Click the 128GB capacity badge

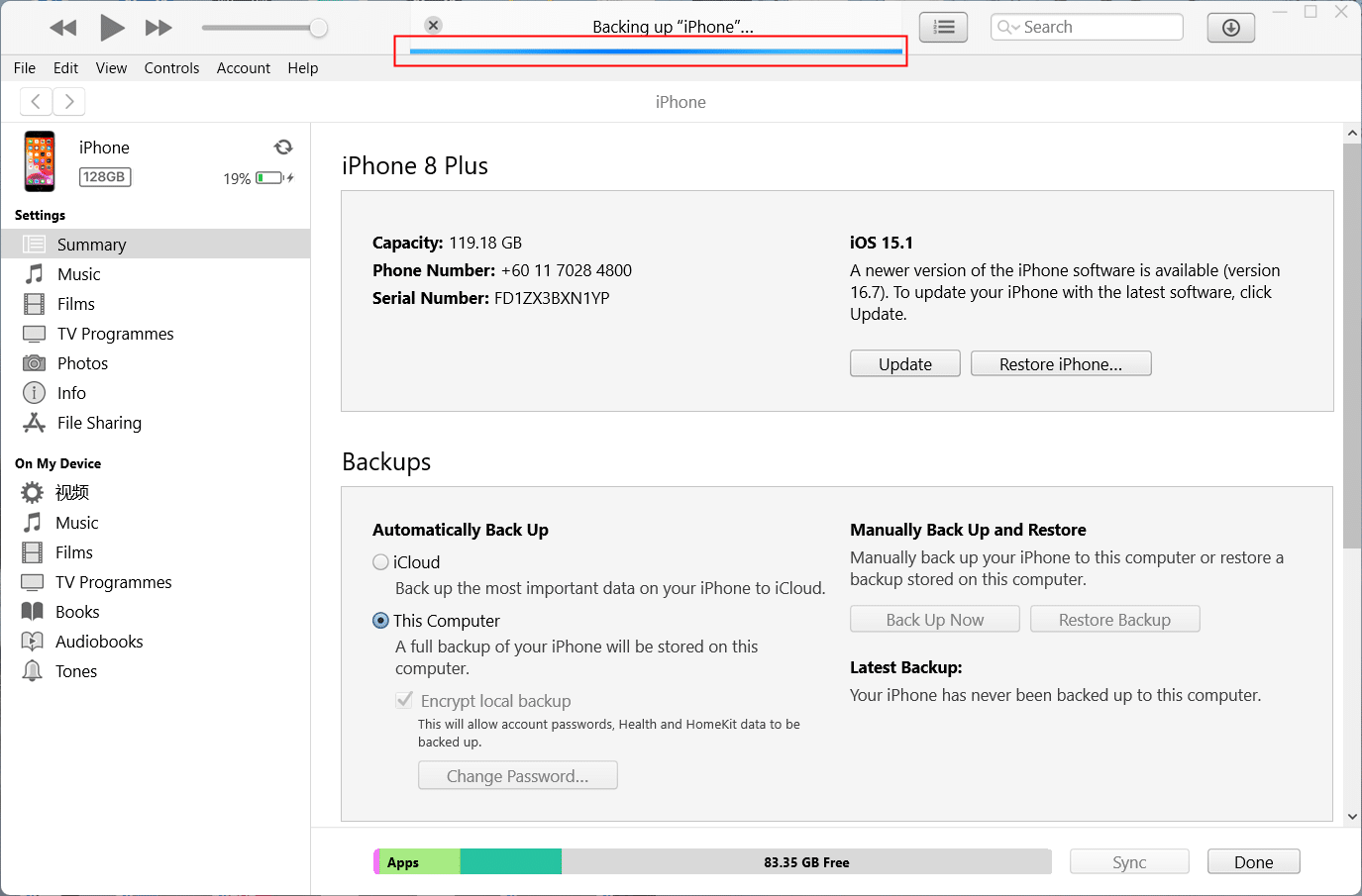pyautogui.click(x=105, y=177)
